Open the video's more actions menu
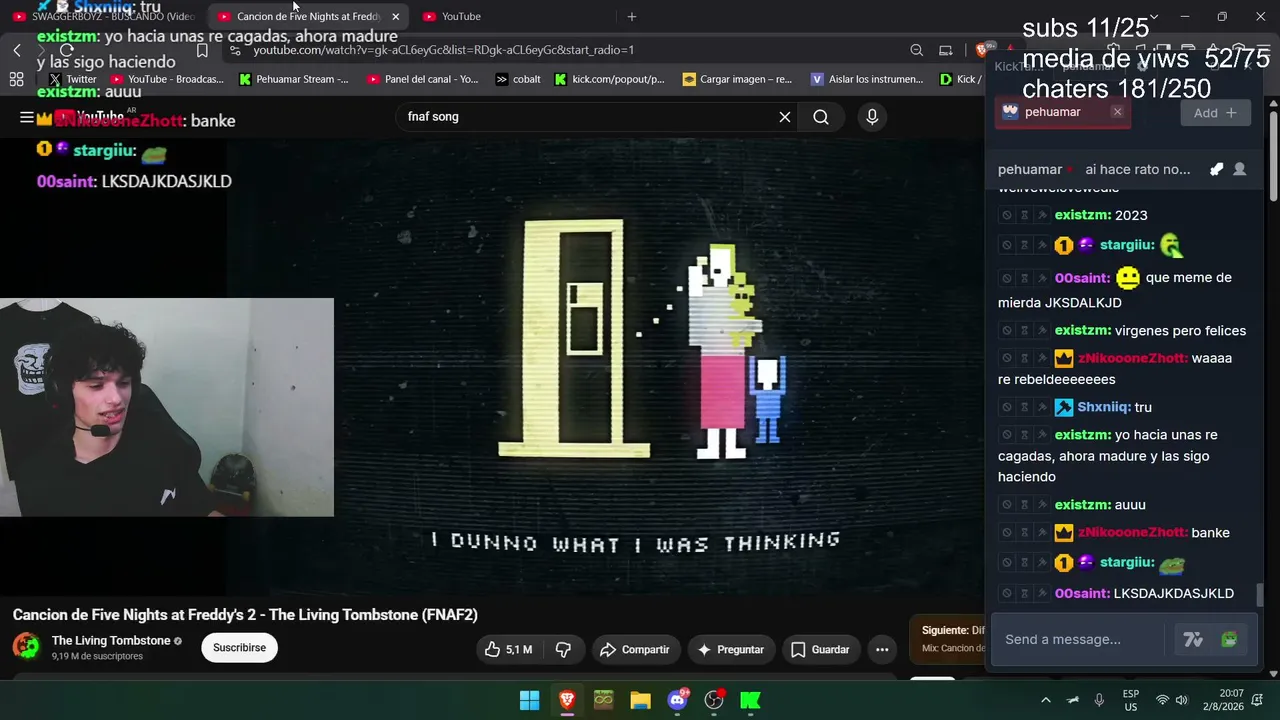Image resolution: width=1280 pixels, height=720 pixels. point(882,650)
